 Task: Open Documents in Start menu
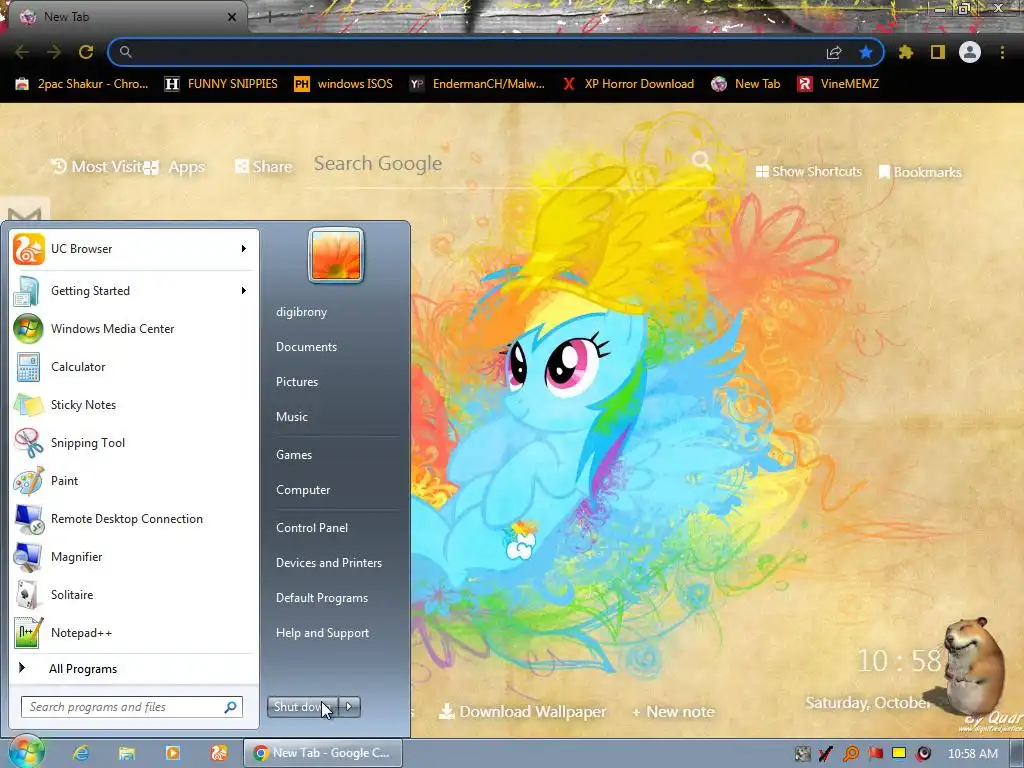306,347
